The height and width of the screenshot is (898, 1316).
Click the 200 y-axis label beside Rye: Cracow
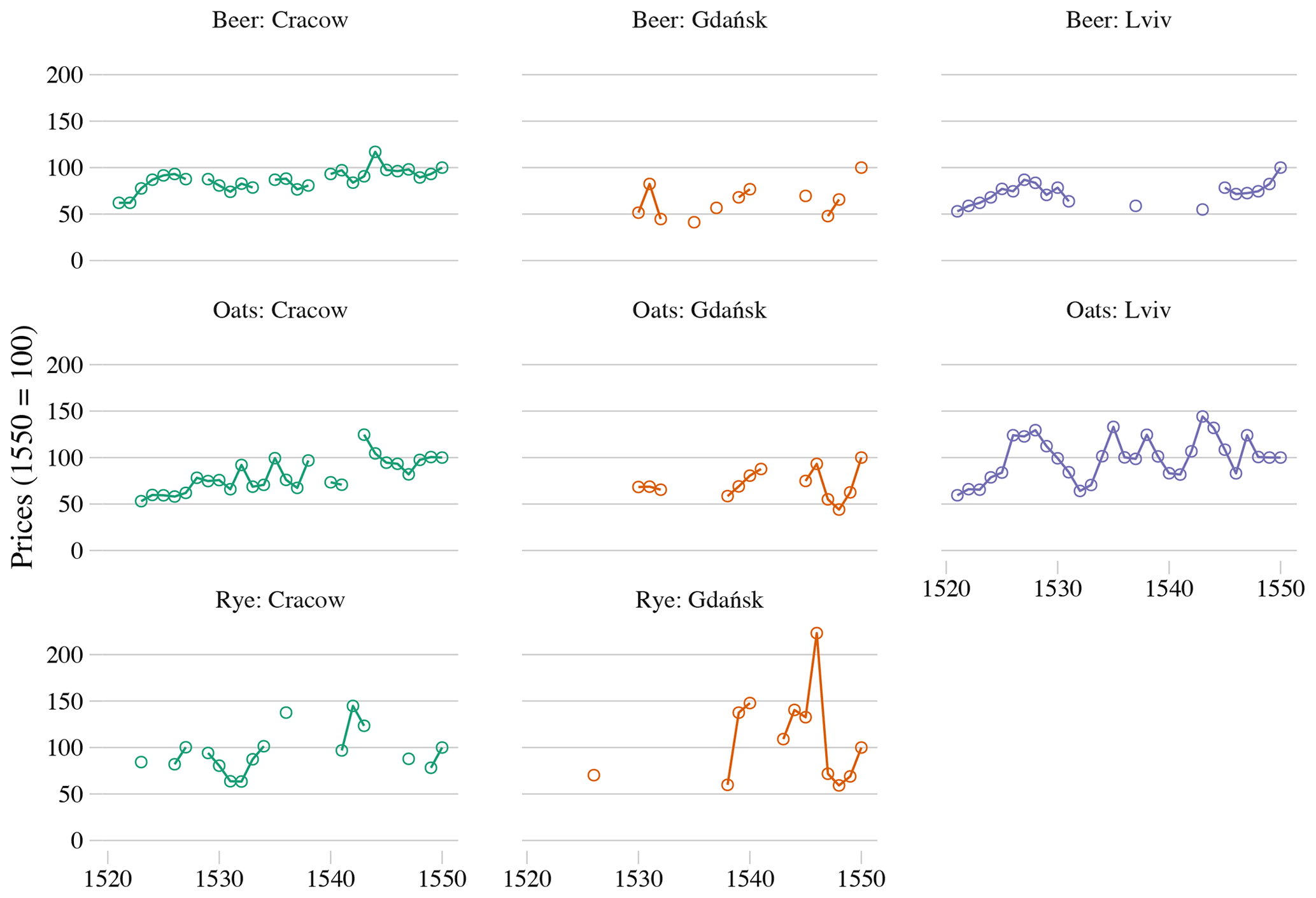click(65, 655)
